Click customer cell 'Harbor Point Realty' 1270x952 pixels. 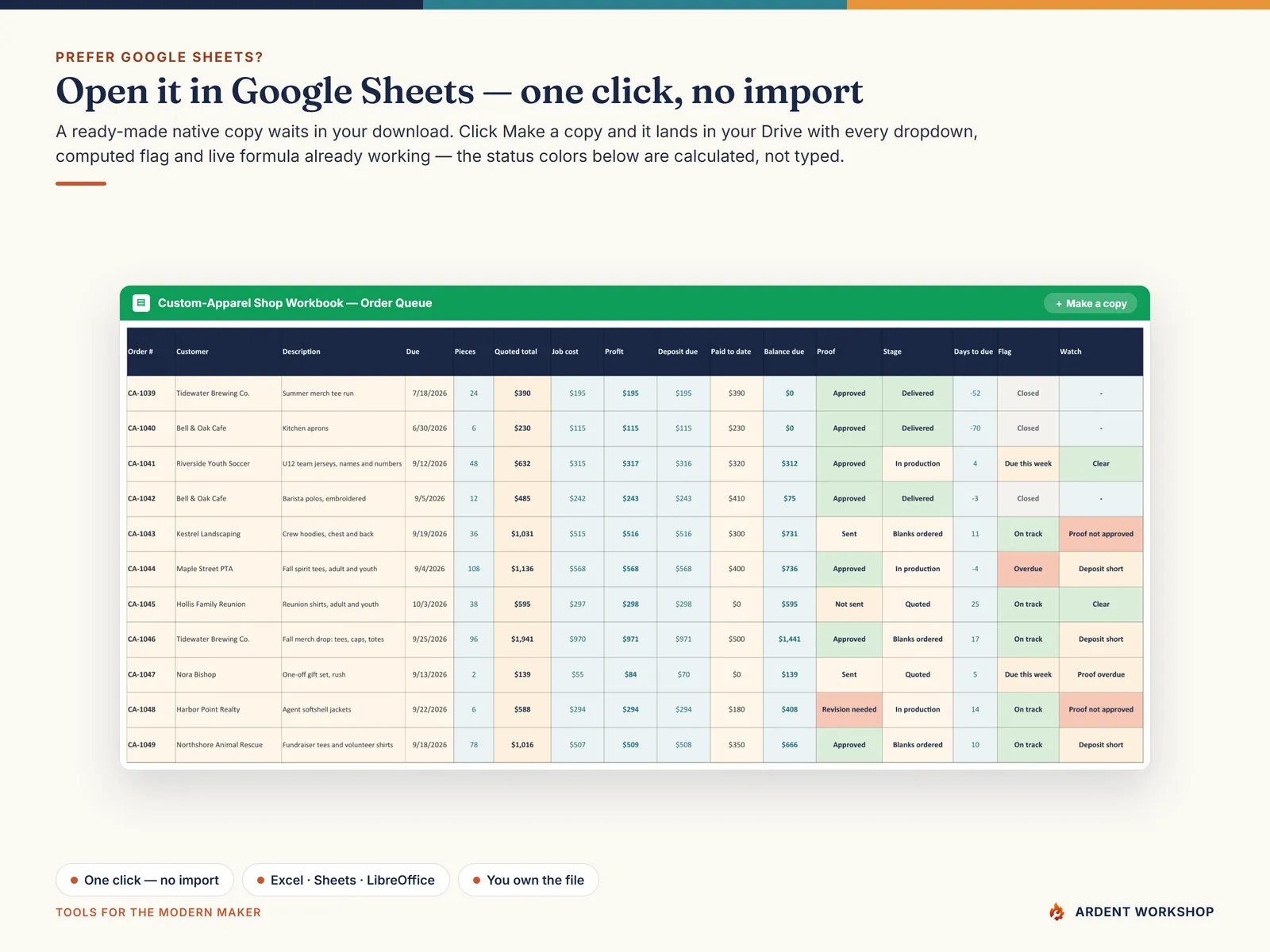pyautogui.click(x=228, y=710)
